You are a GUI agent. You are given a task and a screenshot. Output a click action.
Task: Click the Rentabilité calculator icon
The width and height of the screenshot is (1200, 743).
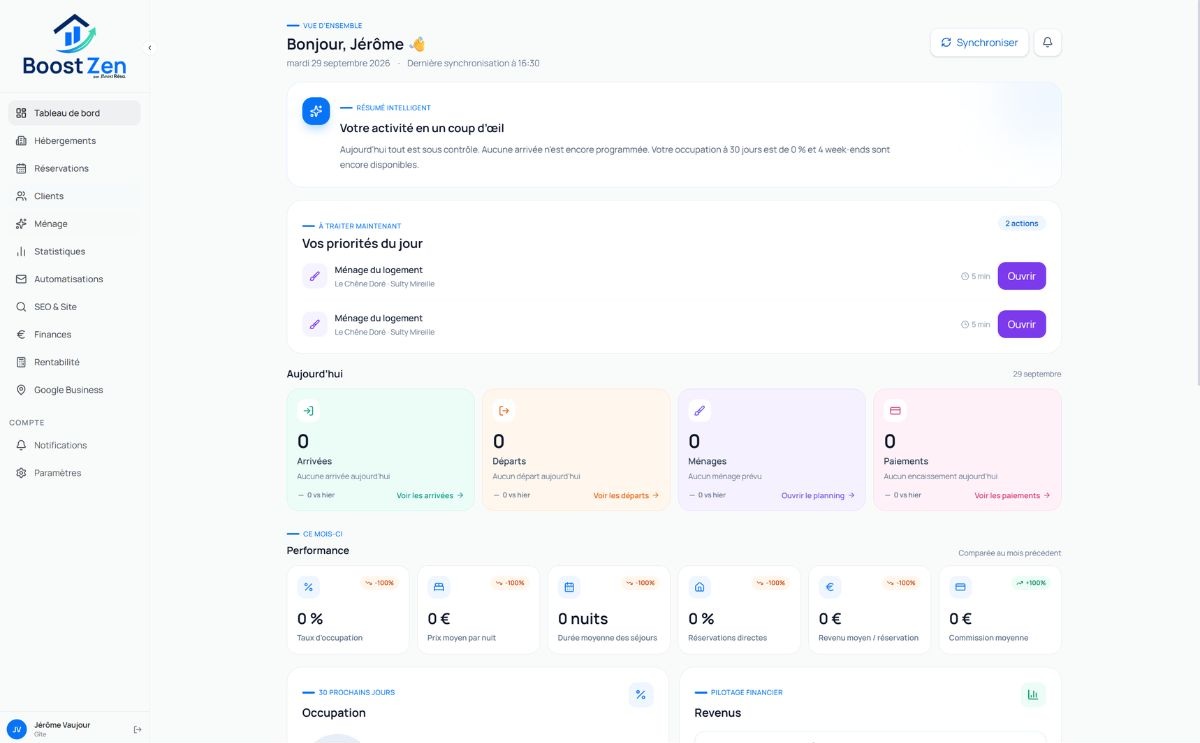21,362
